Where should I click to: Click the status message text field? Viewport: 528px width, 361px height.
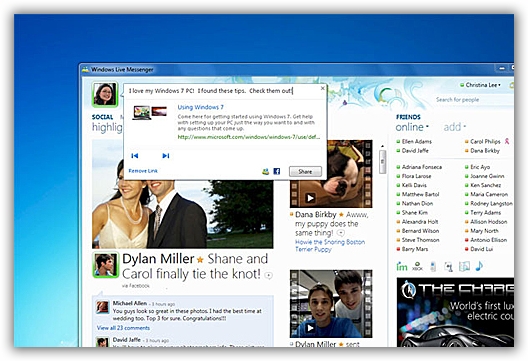[x=222, y=91]
